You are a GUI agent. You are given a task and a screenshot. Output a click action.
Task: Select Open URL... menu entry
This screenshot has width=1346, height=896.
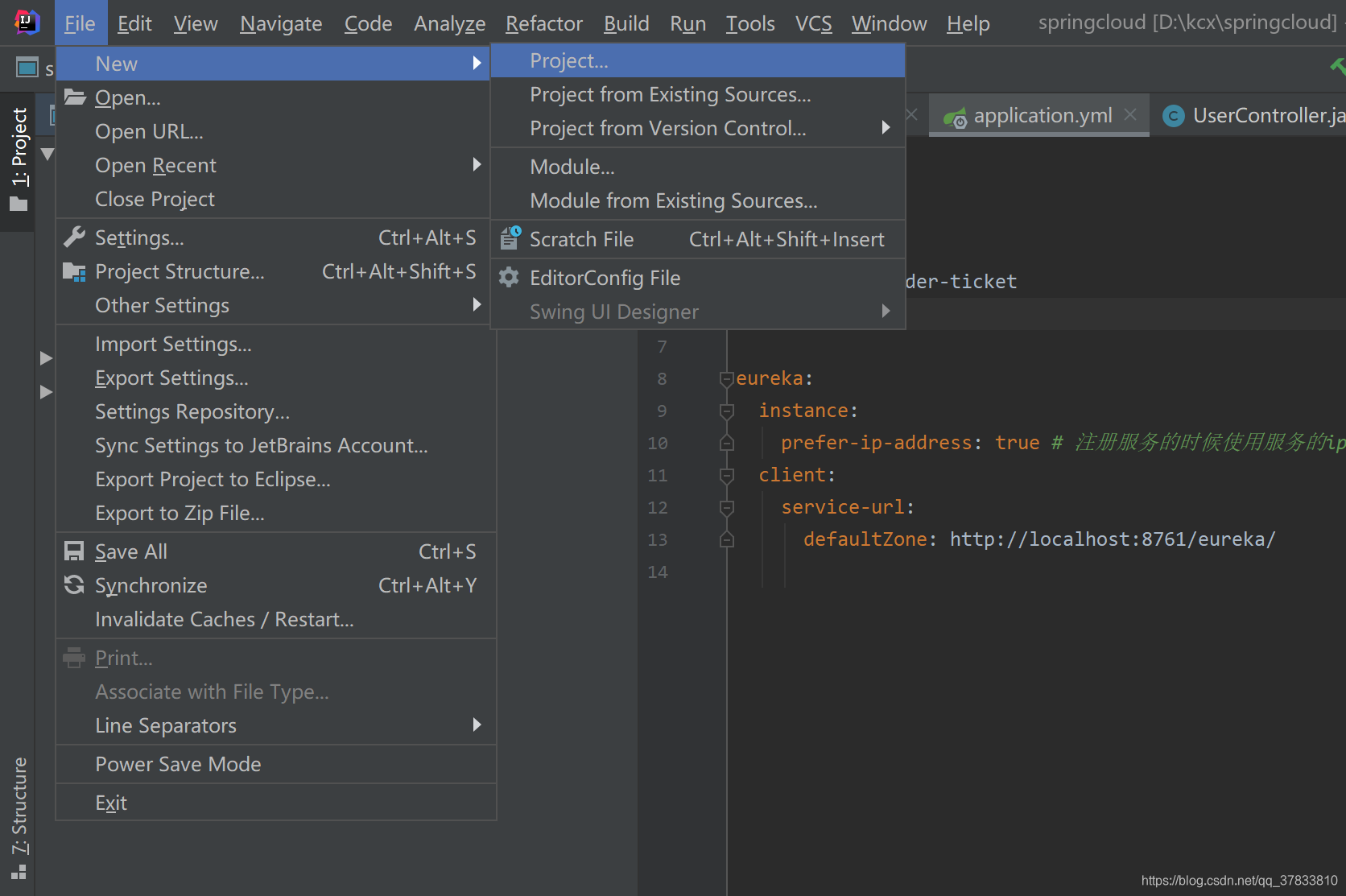pos(273,132)
